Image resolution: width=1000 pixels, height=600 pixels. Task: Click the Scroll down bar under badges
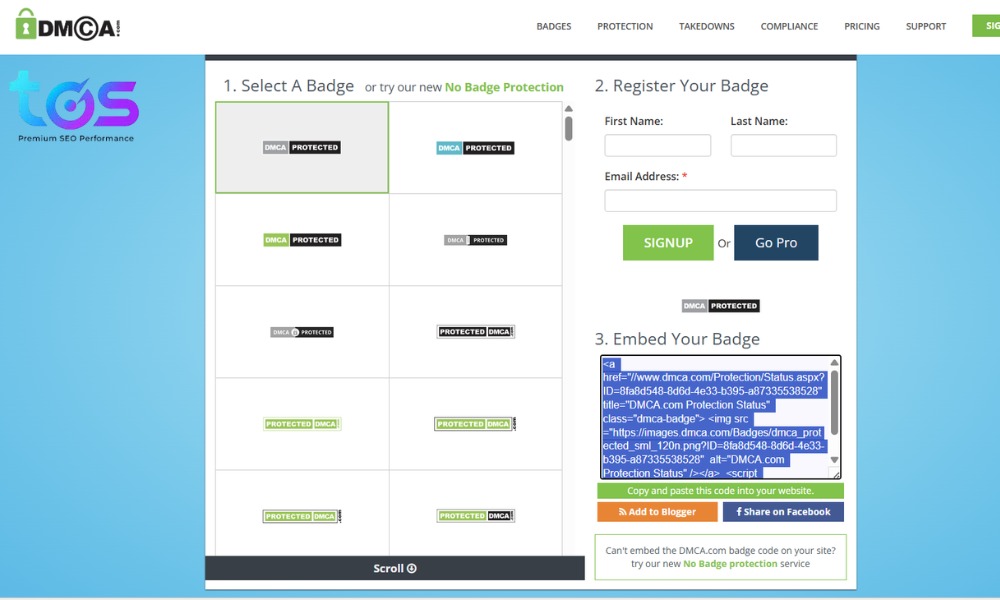point(395,568)
